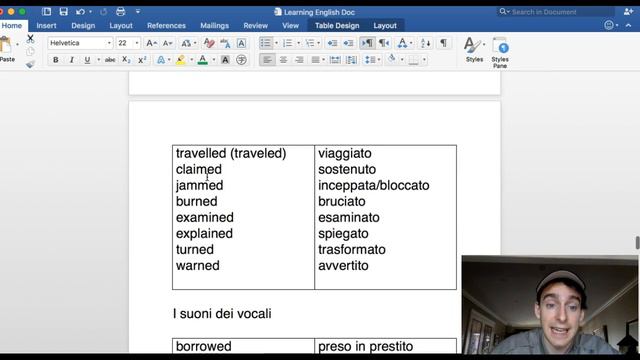The width and height of the screenshot is (640, 360).
Task: Open the Styles Pane
Action: tap(500, 52)
